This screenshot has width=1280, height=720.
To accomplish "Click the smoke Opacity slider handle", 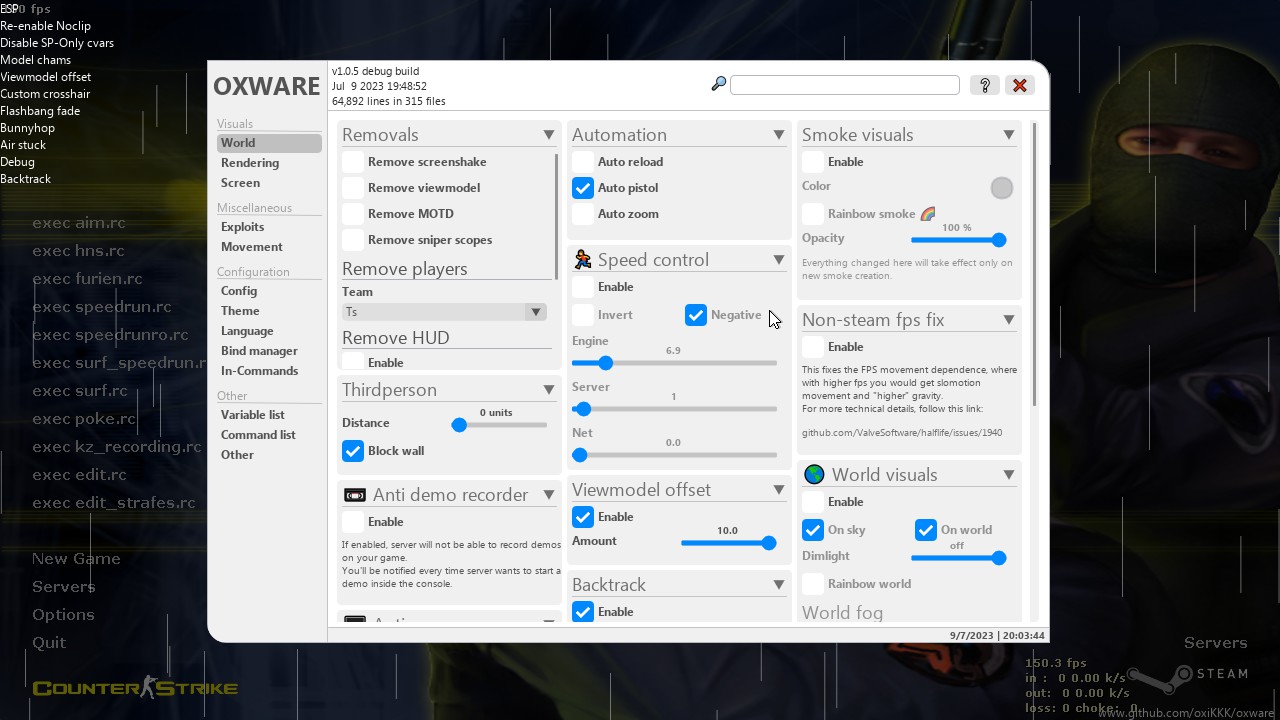I will [999, 240].
